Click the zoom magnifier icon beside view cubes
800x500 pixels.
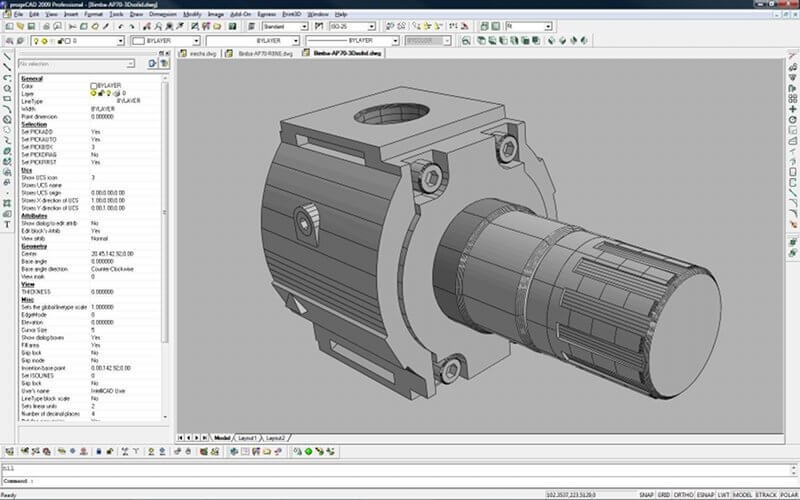pyautogui.click(x=466, y=41)
